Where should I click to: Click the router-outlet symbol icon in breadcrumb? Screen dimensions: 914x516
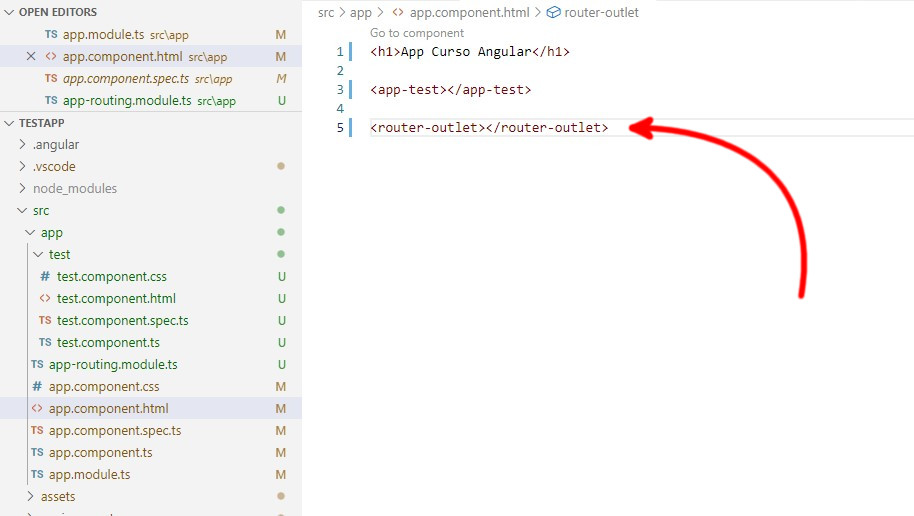(553, 13)
